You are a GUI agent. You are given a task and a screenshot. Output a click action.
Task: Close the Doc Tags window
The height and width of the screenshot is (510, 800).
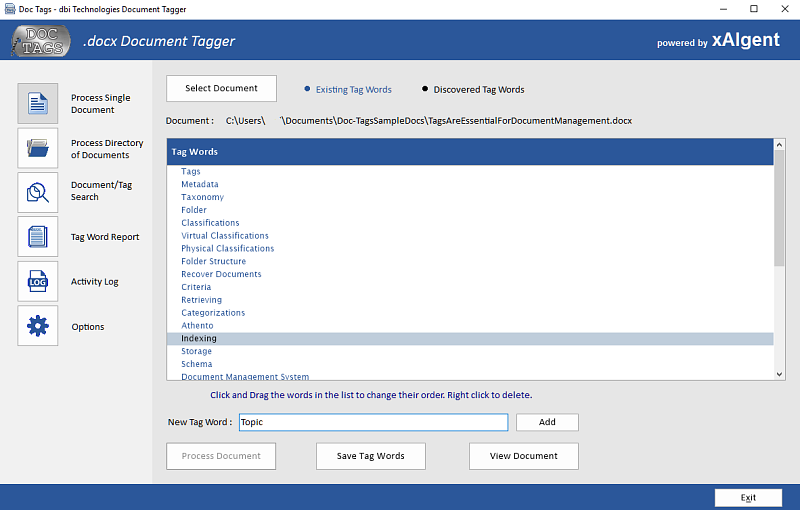pyautogui.click(x=785, y=9)
